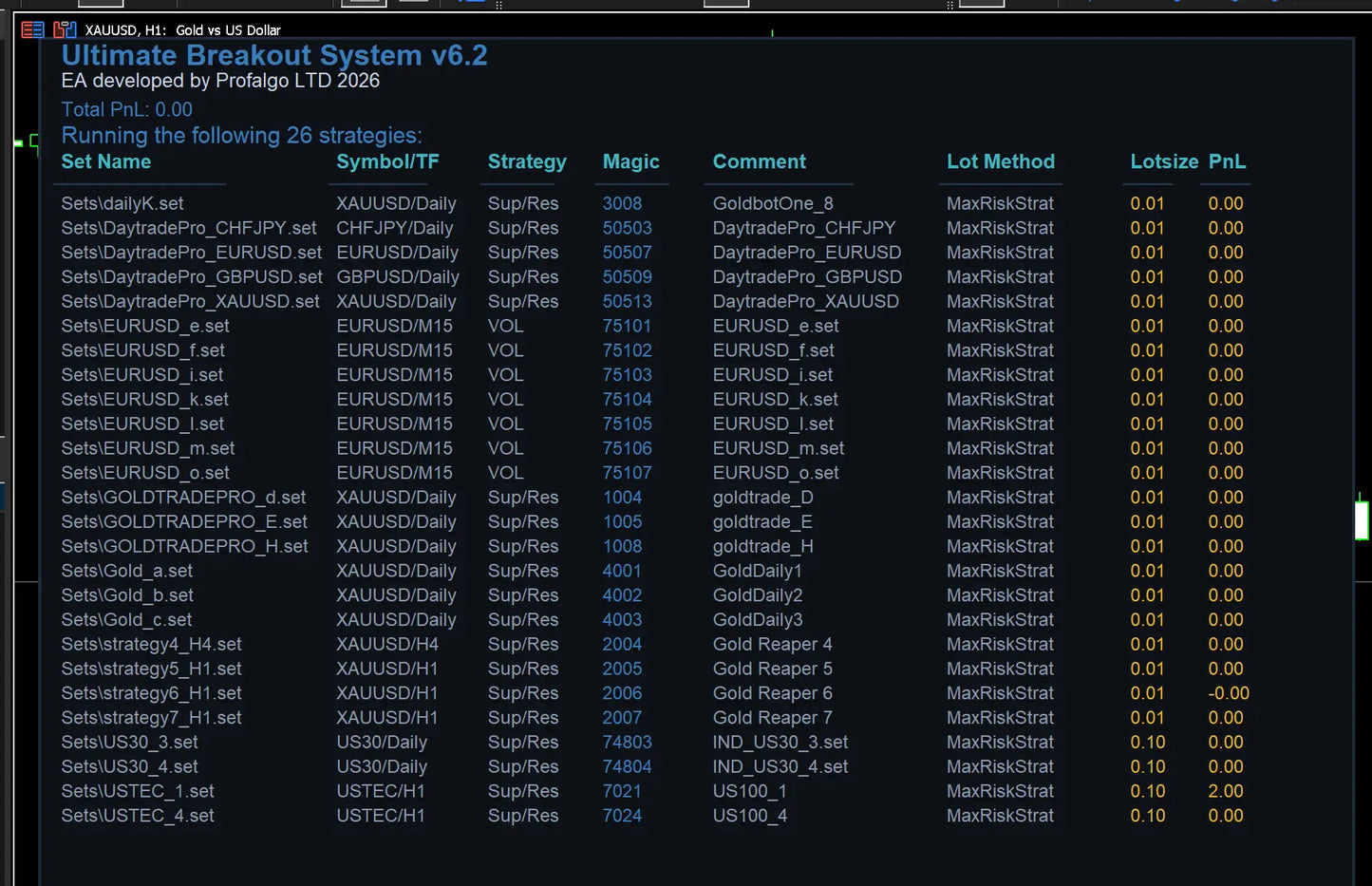The image size is (1372, 886).
Task: Click the Sets\EURUSD_k.set name
Action: tap(145, 399)
